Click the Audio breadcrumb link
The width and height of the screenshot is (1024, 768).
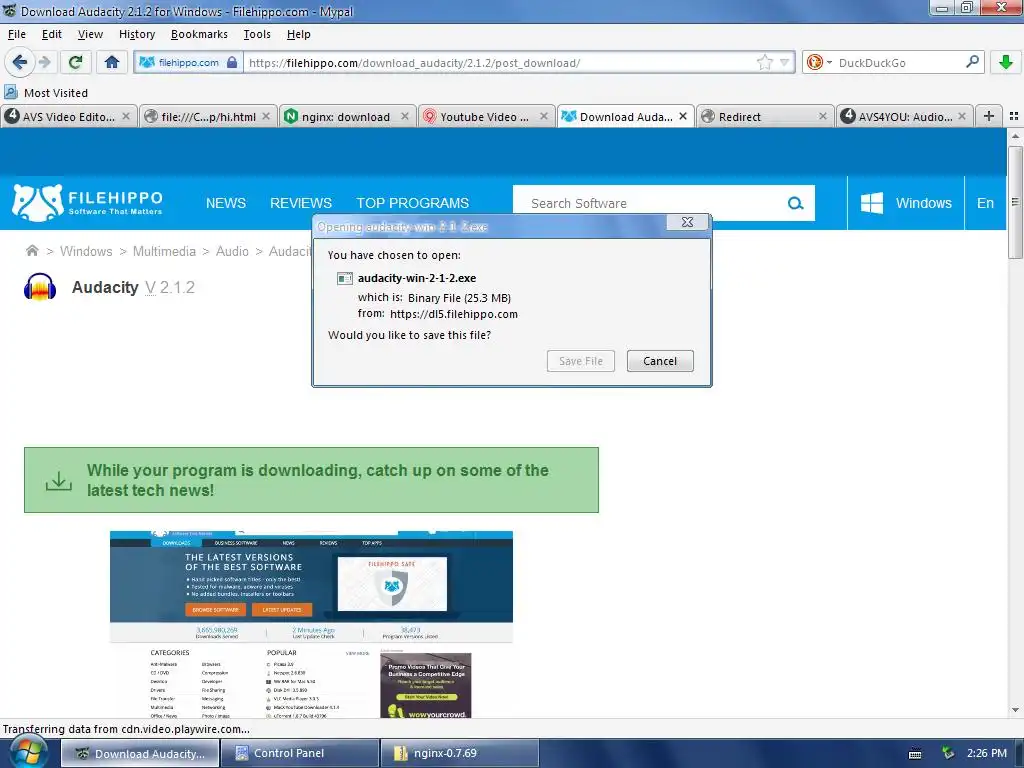click(232, 251)
